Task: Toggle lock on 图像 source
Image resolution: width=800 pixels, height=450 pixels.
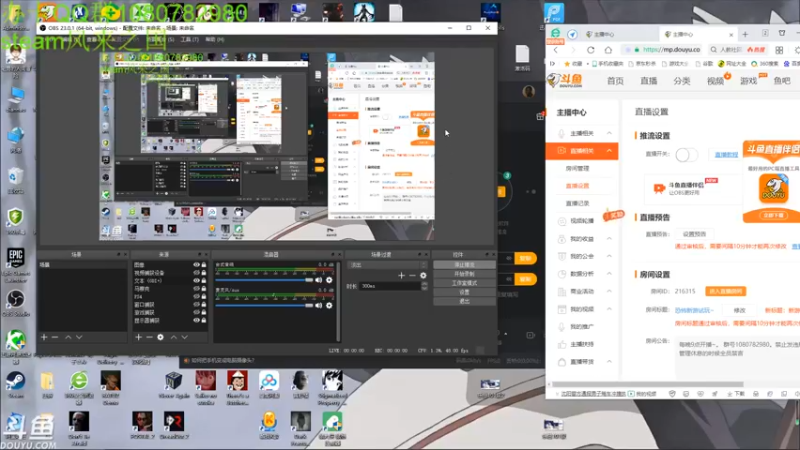Action: 204,265
